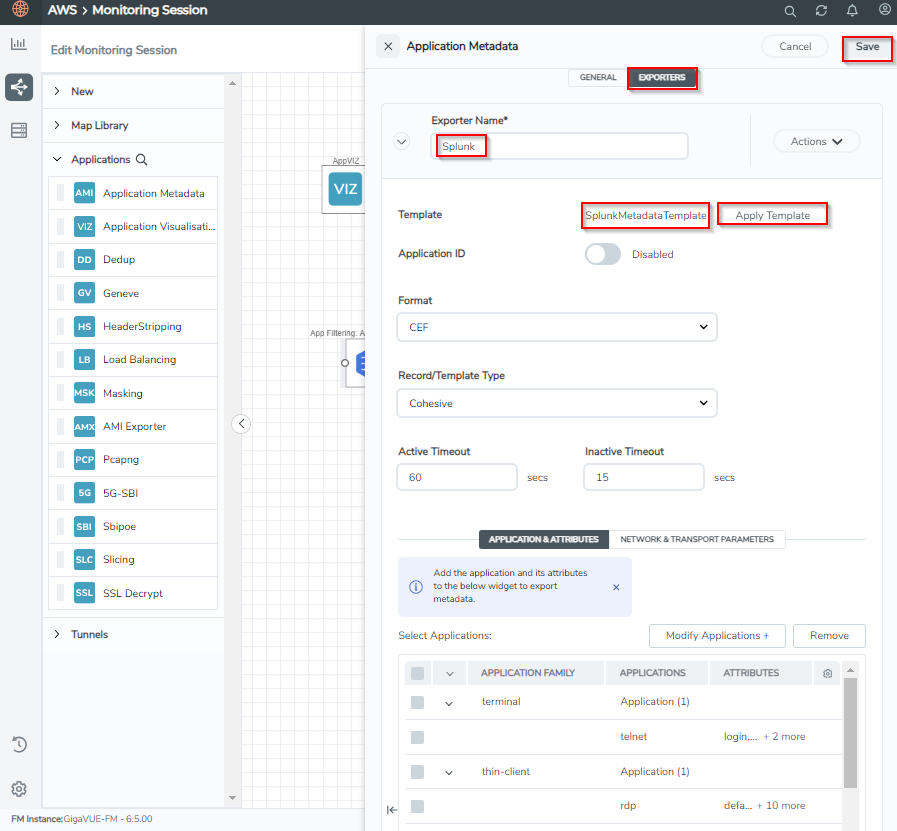The image size is (897, 831).
Task: Open the inventory server icon in sidebar
Action: (19, 130)
